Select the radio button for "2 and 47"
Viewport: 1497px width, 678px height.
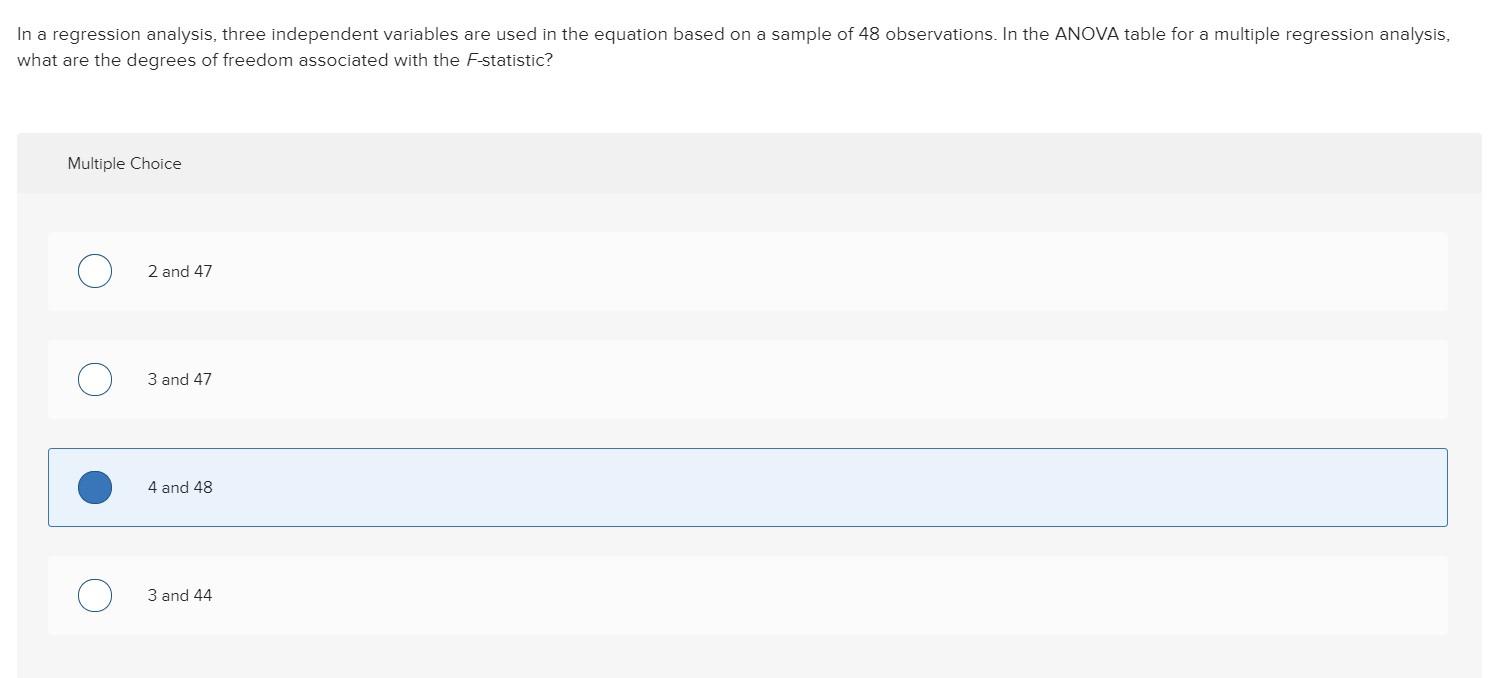pos(94,270)
